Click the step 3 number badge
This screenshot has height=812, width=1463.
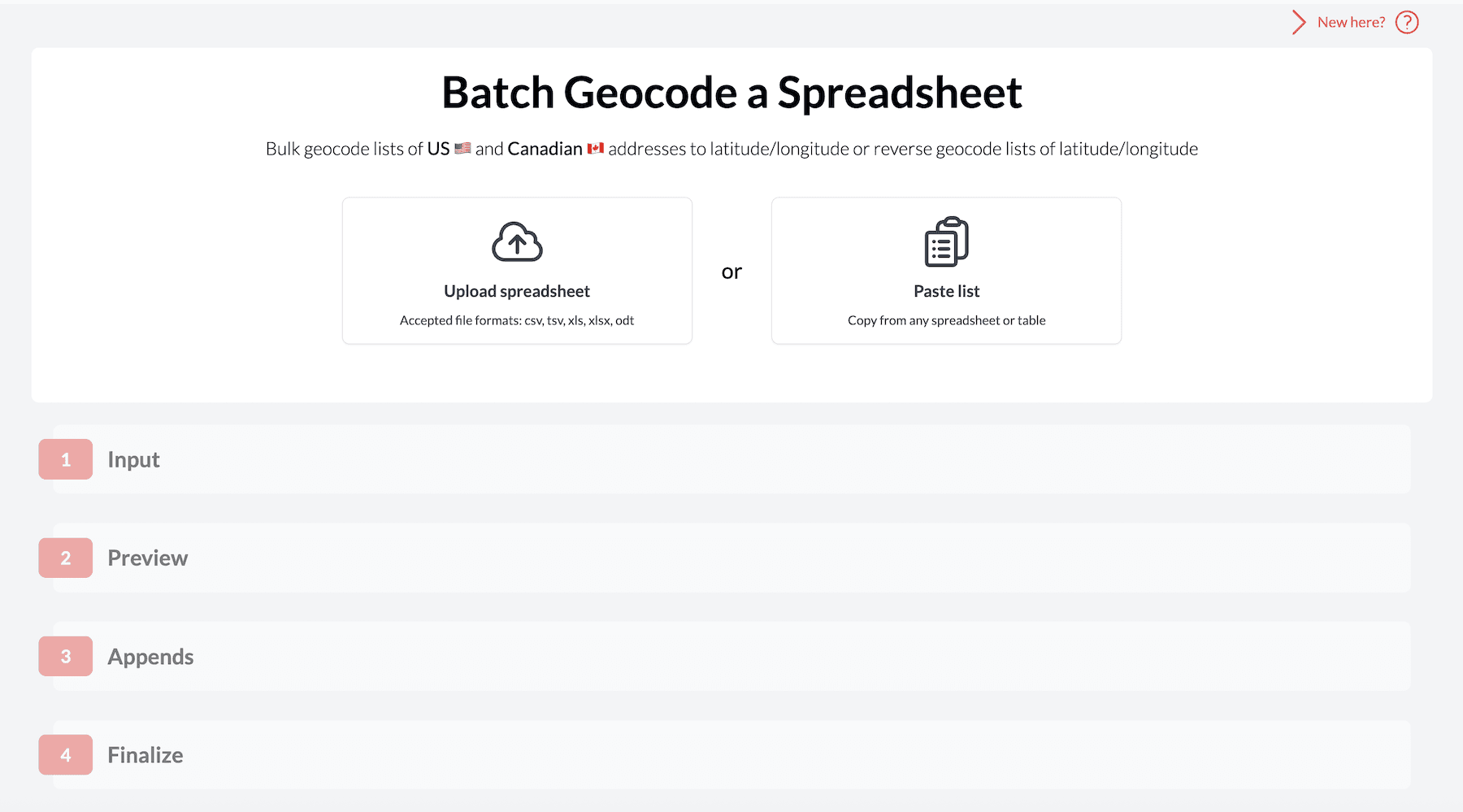point(65,656)
